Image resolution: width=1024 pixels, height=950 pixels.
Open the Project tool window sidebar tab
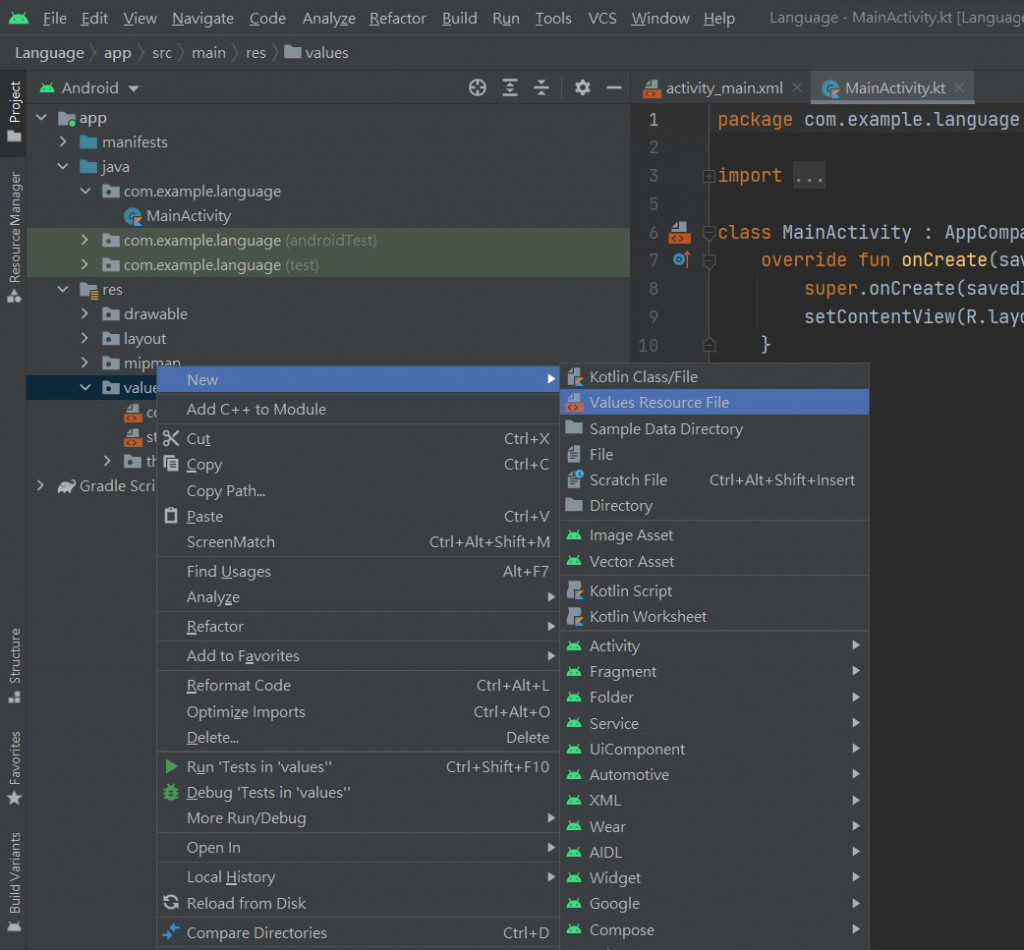coord(14,111)
